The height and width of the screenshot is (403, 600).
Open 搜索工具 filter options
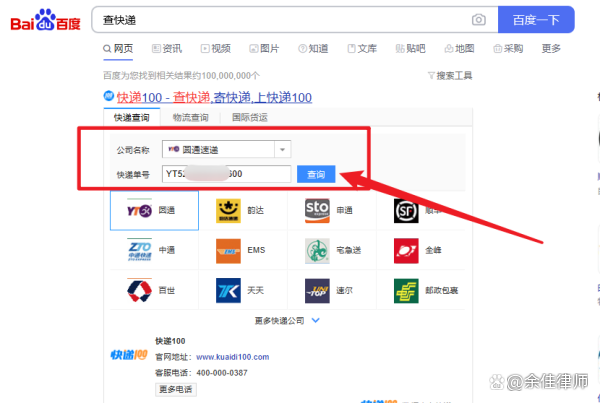click(450, 76)
